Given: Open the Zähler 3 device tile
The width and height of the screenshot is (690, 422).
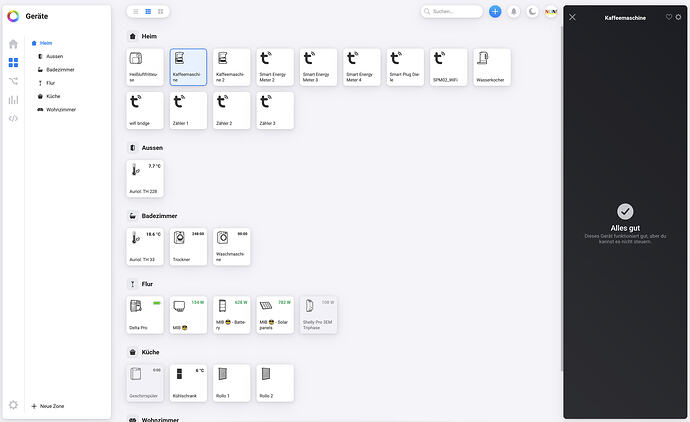Looking at the screenshot, I should [275, 110].
